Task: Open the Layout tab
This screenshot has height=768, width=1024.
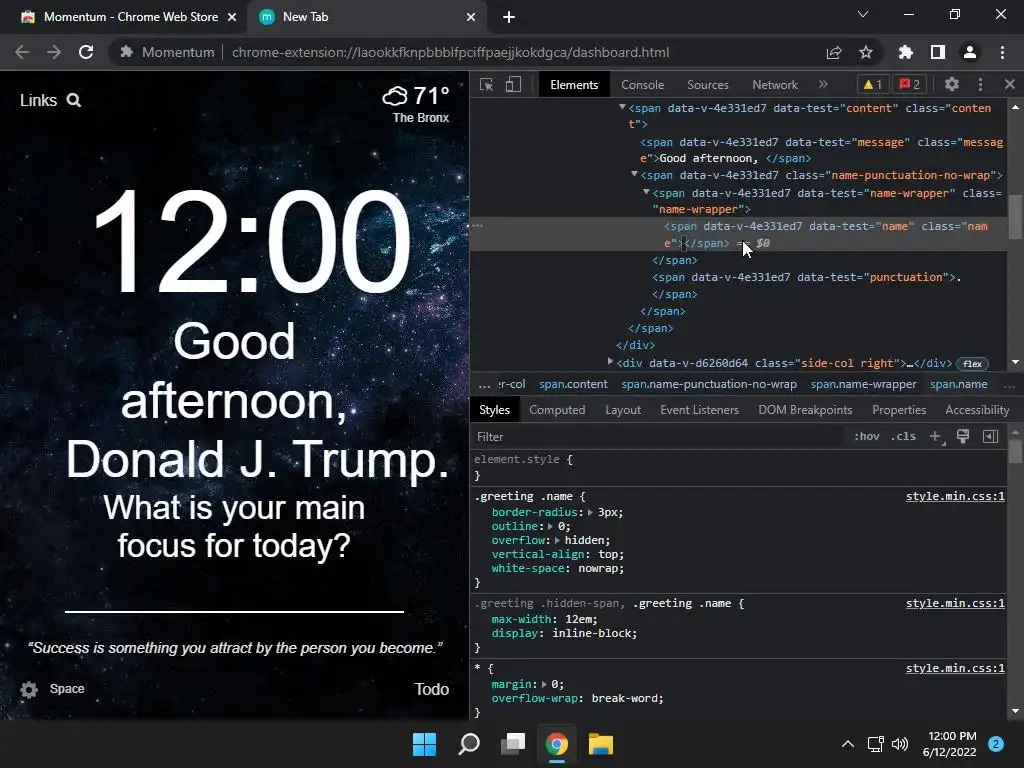Action: (x=623, y=410)
